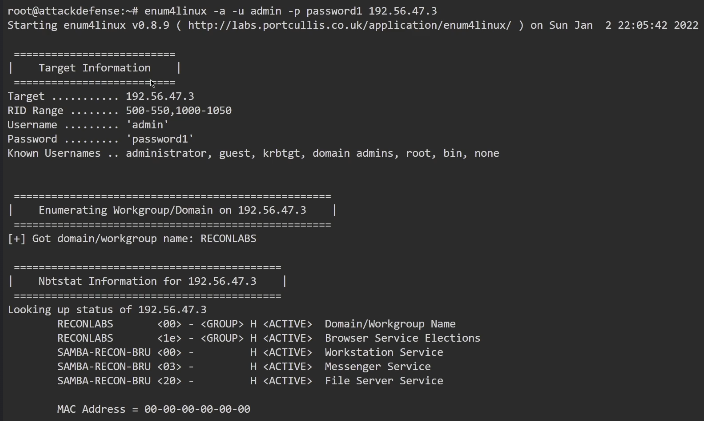
Task: Click the MAC Address line
Action: tap(153, 409)
